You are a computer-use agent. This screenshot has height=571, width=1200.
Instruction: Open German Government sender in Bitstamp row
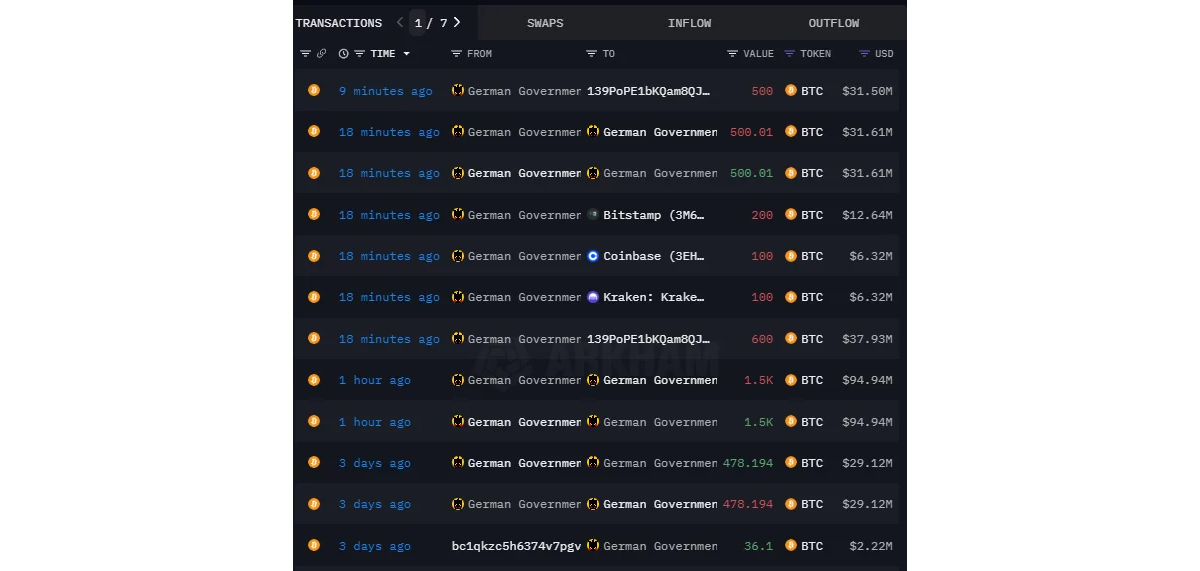[x=525, y=215]
